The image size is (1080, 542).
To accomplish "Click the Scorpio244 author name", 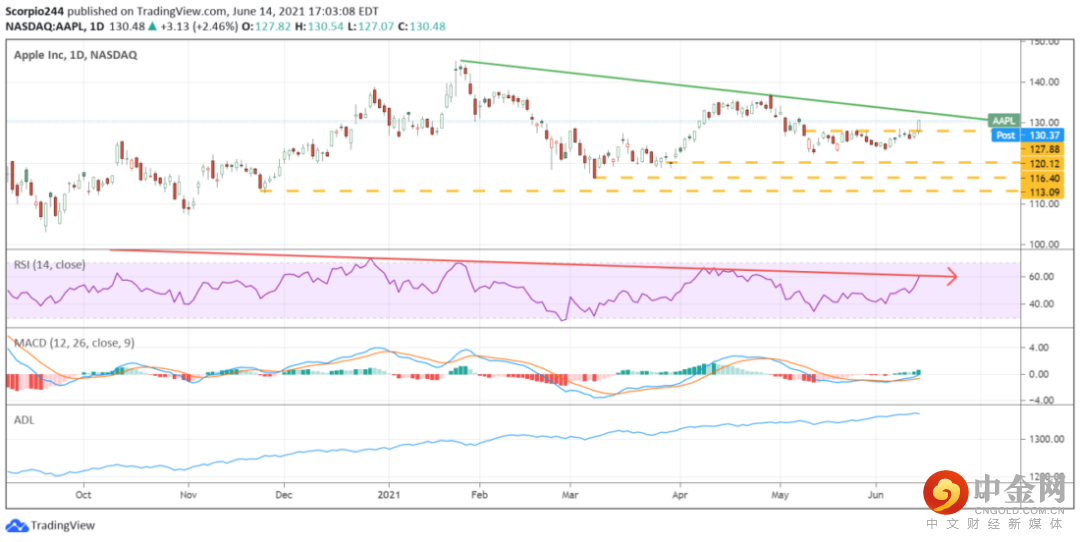I will pos(34,12).
